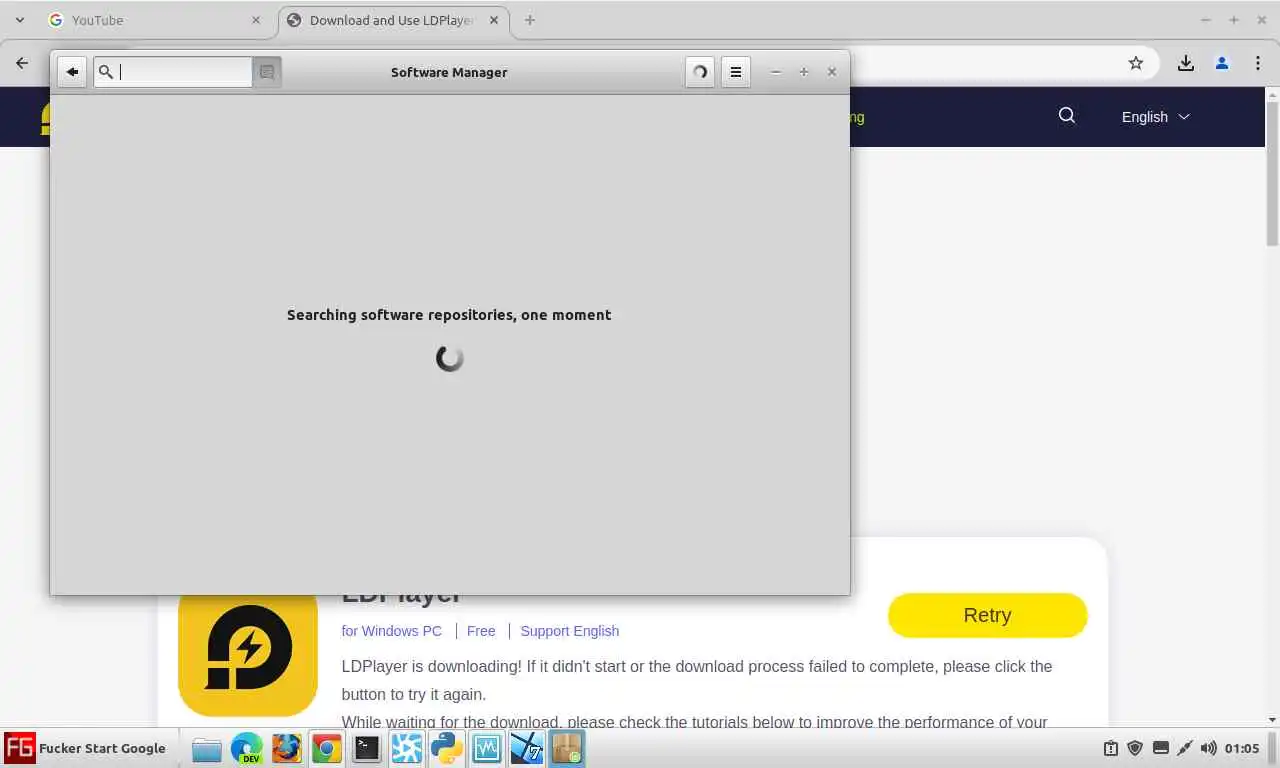1280x768 pixels.
Task: Open the taskbar icon left of Software Manager
Action: click(x=526, y=748)
